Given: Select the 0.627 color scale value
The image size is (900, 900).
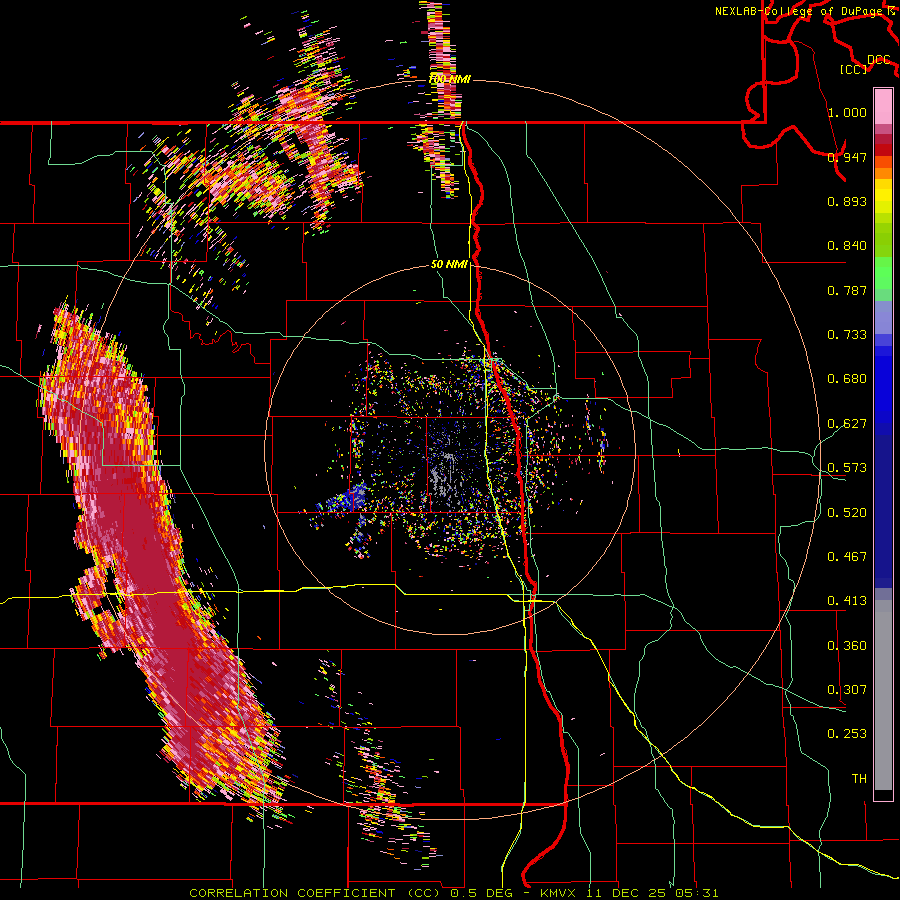Looking at the screenshot, I should pyautogui.click(x=847, y=424).
